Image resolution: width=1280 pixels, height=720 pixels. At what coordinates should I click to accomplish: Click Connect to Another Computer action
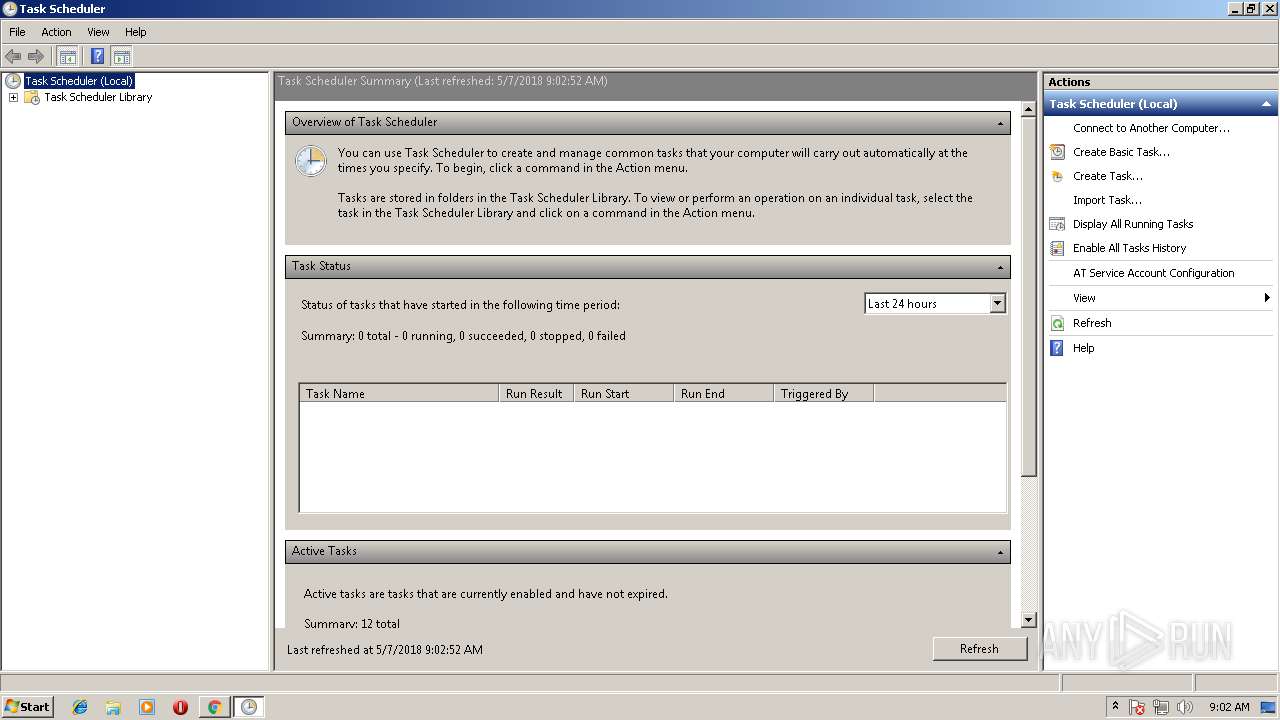1151,128
